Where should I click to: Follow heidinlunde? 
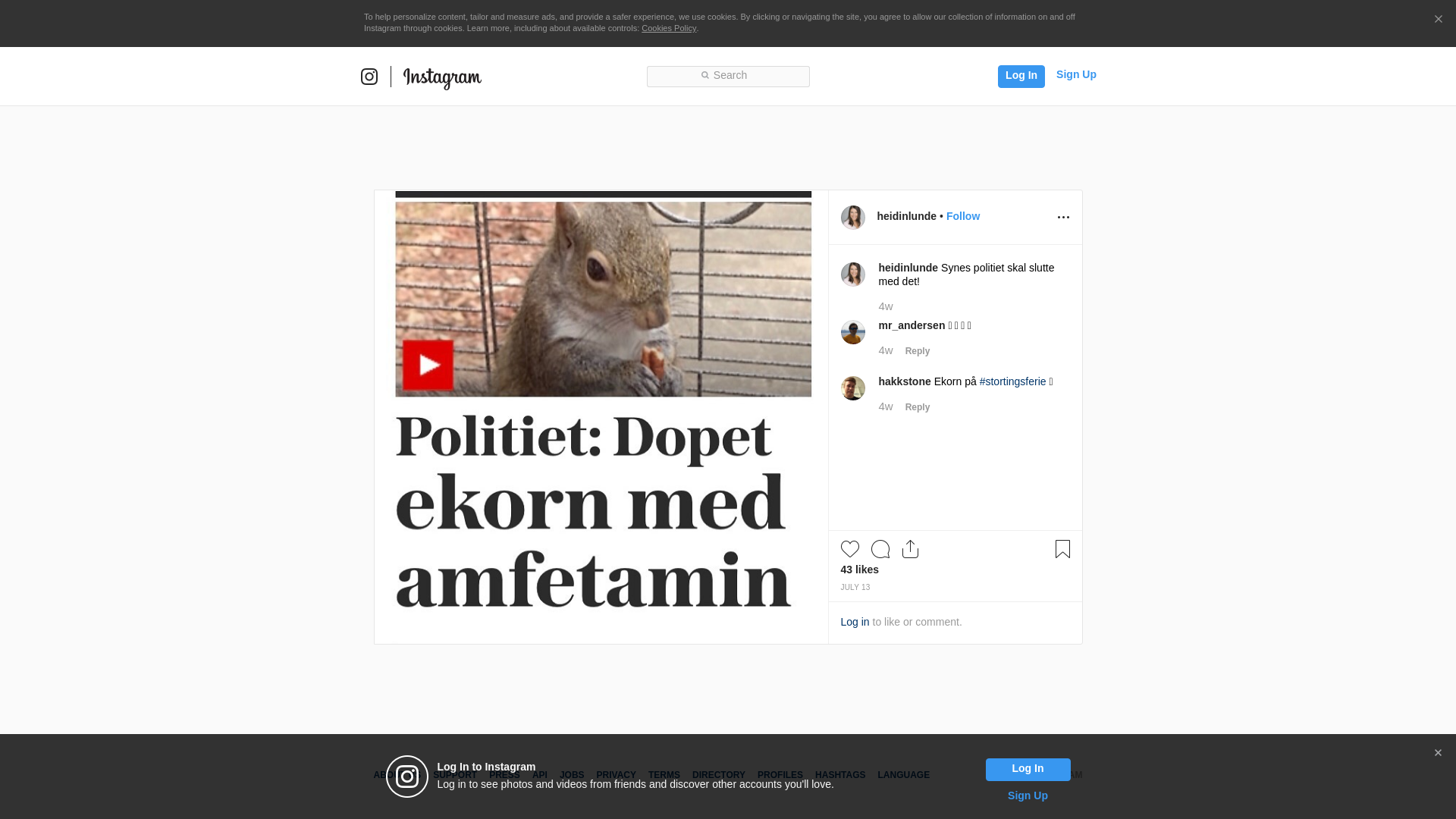[963, 216]
